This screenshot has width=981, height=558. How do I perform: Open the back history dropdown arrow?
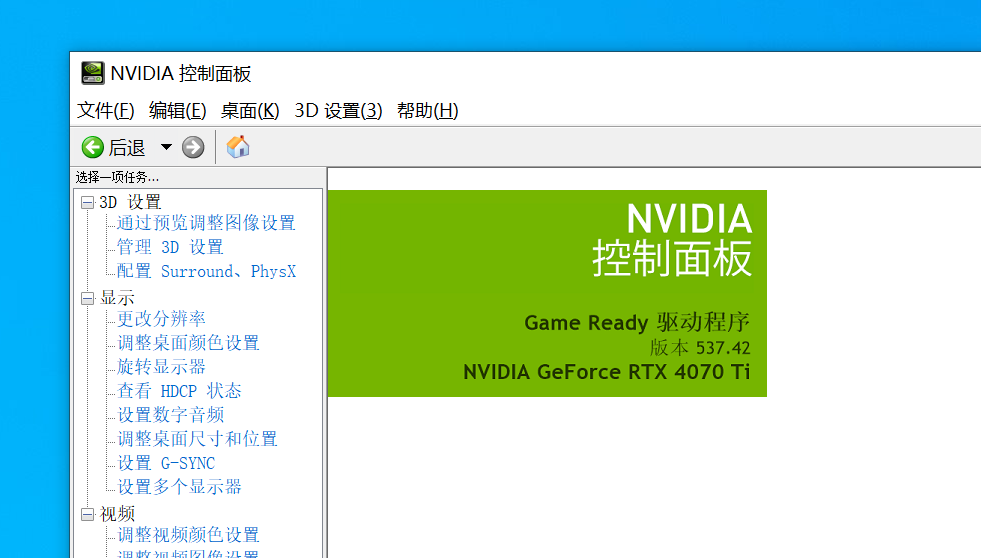click(166, 148)
